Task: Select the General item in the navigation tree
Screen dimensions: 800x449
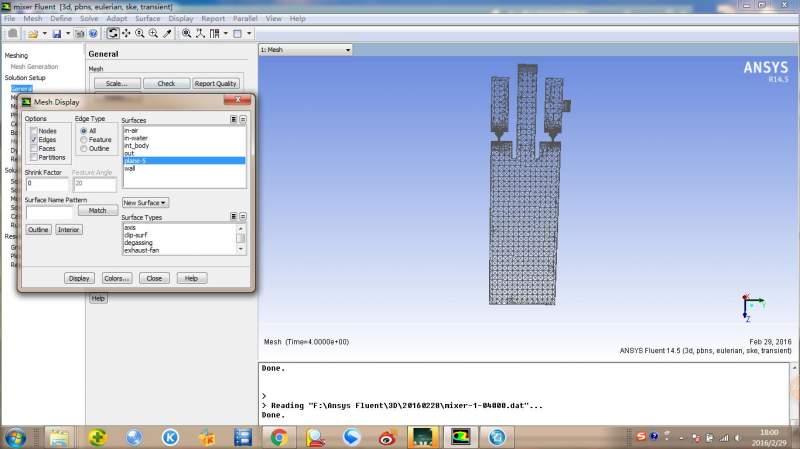Action: (x=21, y=88)
